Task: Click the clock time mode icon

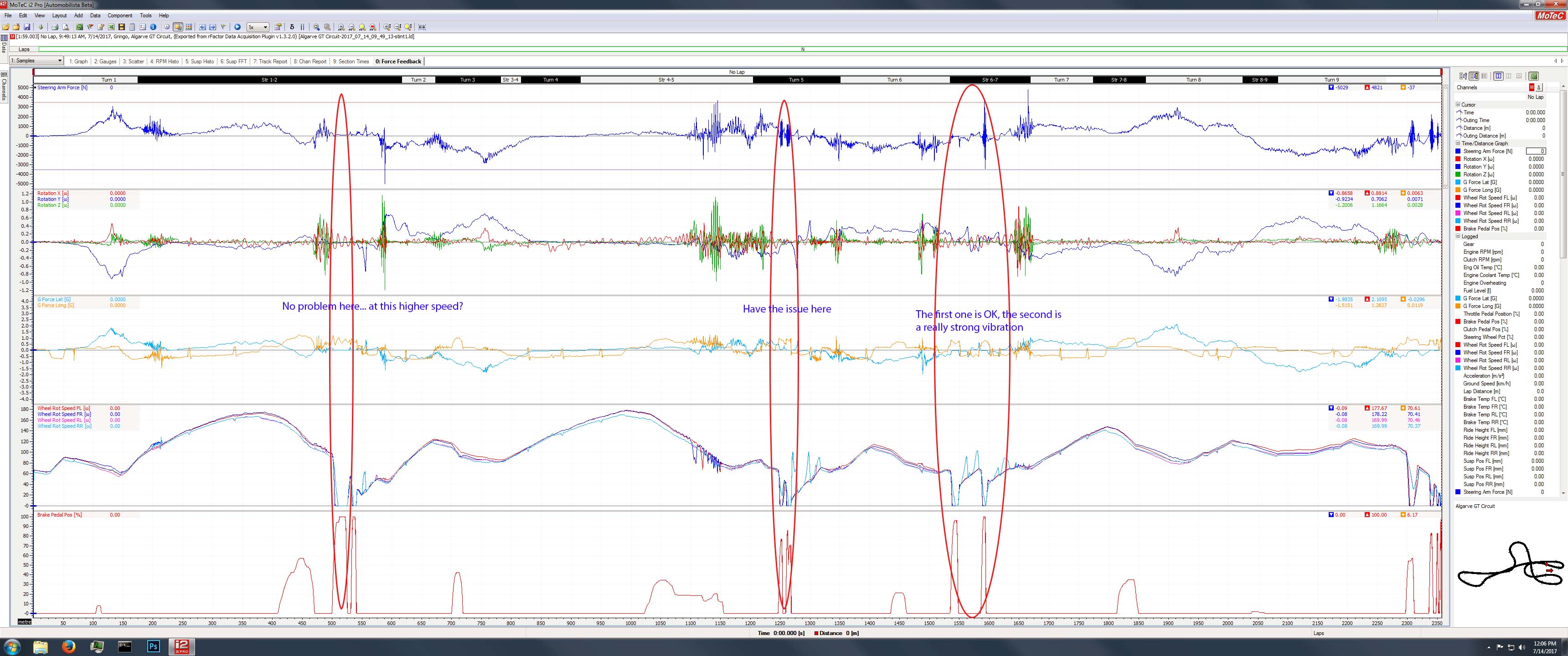Action: 167,27
